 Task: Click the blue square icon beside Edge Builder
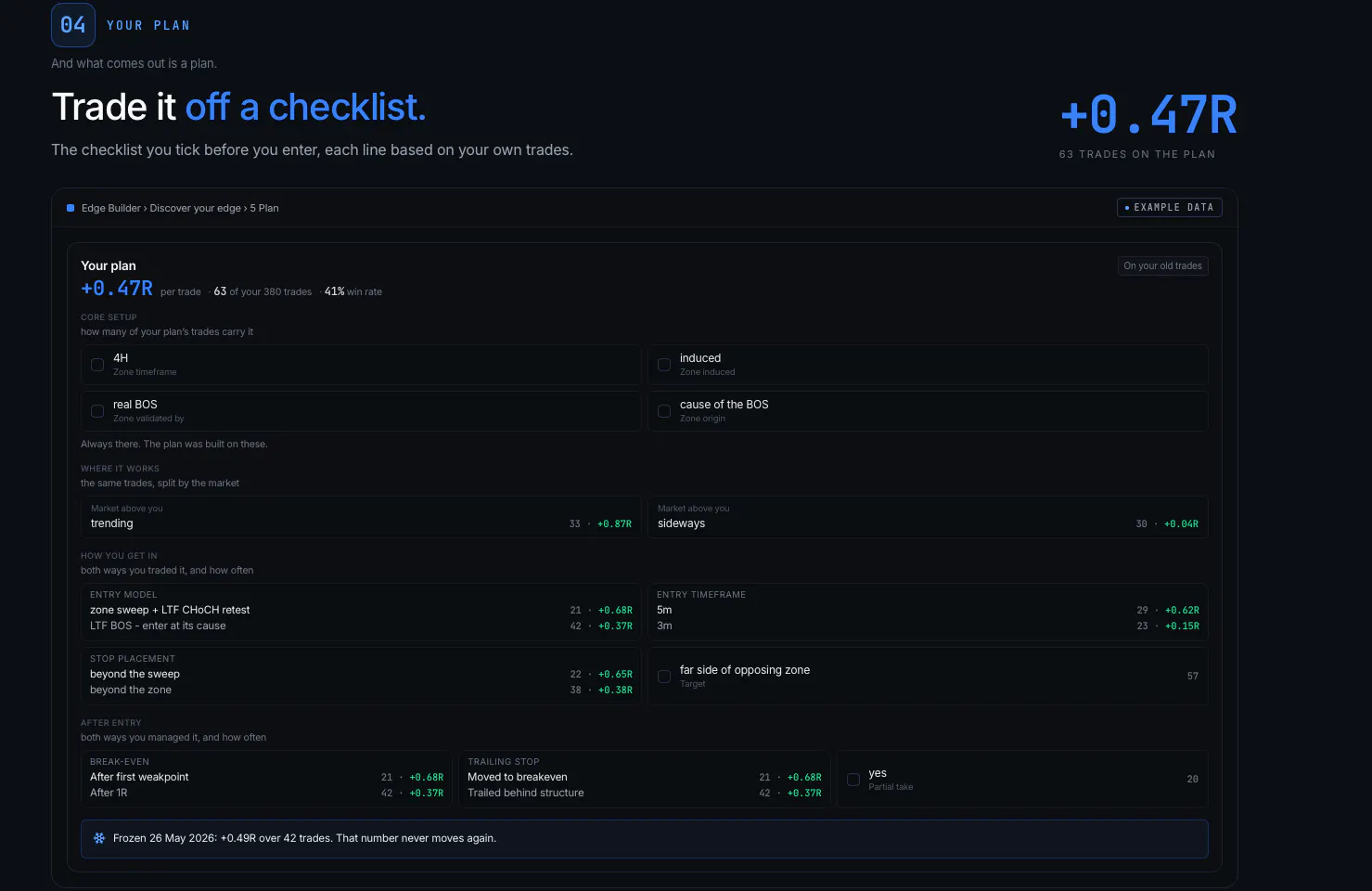pyautogui.click(x=71, y=208)
